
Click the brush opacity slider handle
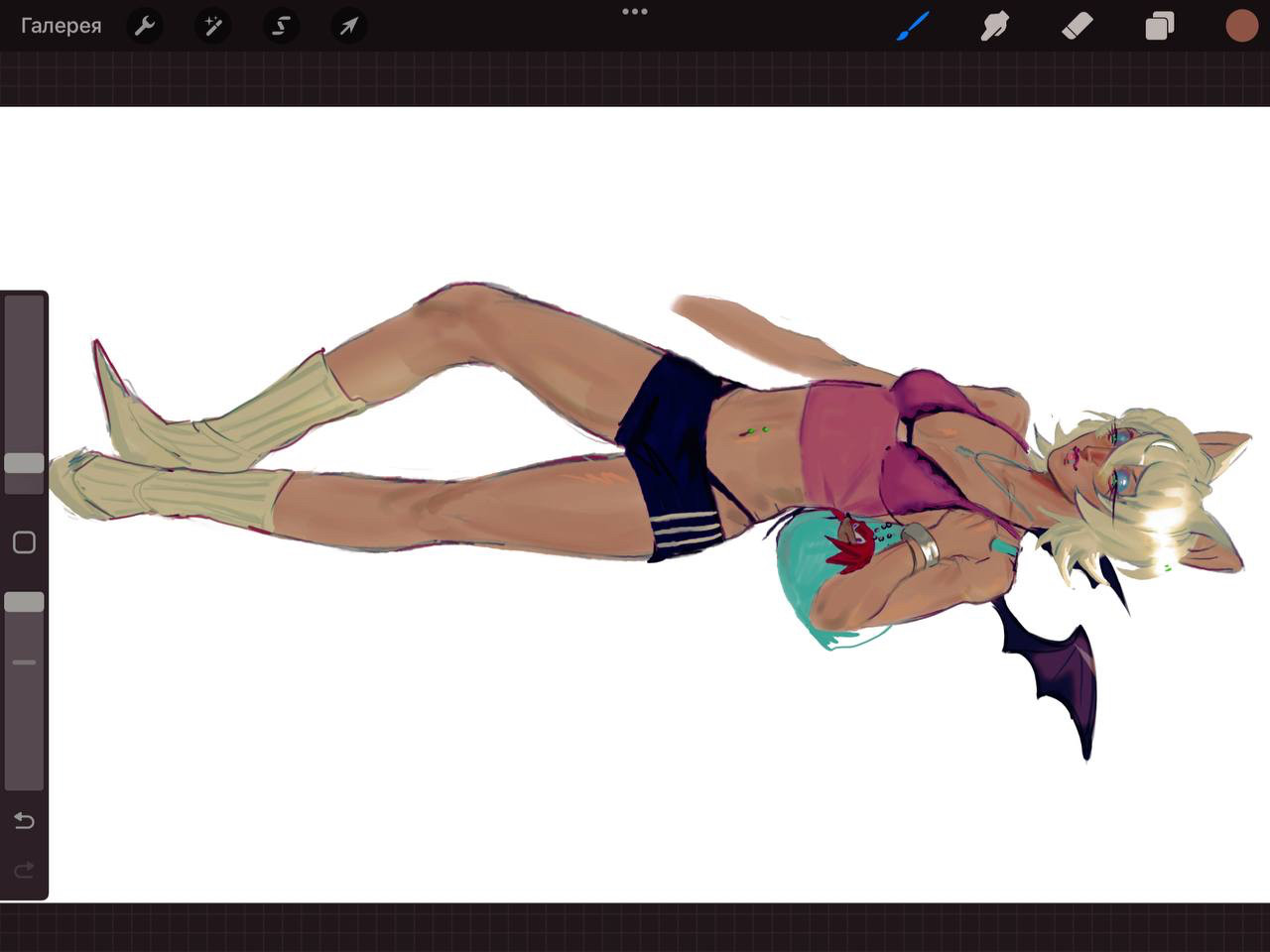point(24,602)
